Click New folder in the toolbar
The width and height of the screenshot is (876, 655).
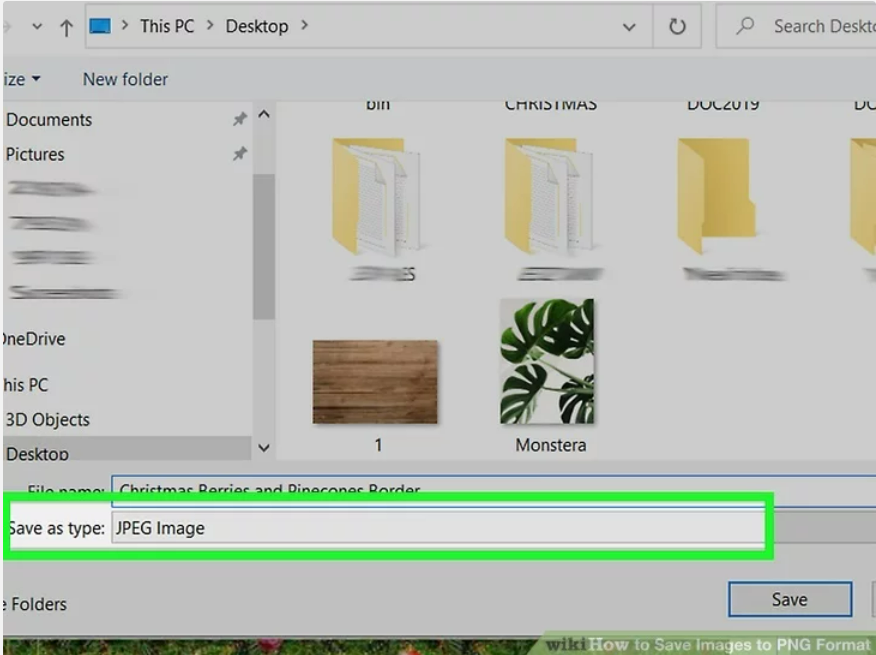[x=125, y=79]
